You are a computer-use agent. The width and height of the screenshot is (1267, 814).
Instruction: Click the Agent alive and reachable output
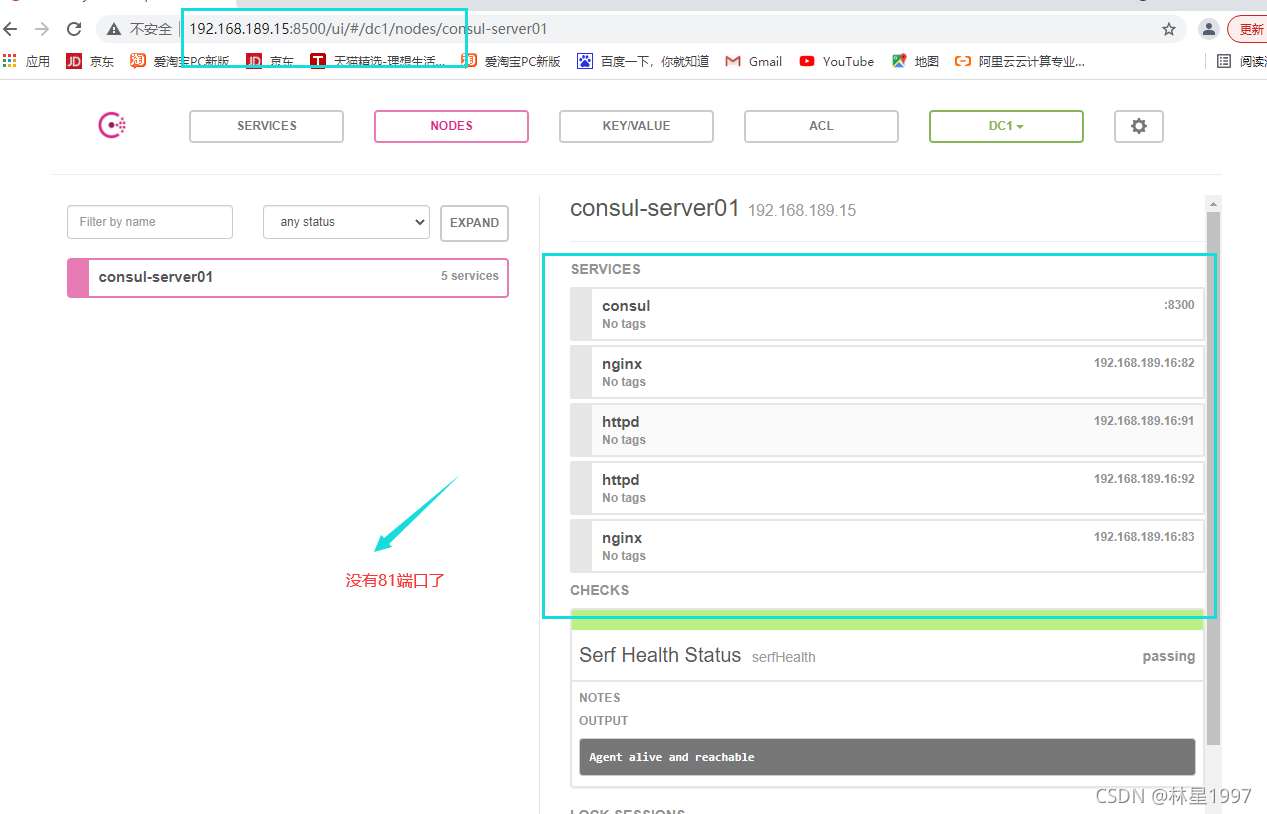(887, 757)
